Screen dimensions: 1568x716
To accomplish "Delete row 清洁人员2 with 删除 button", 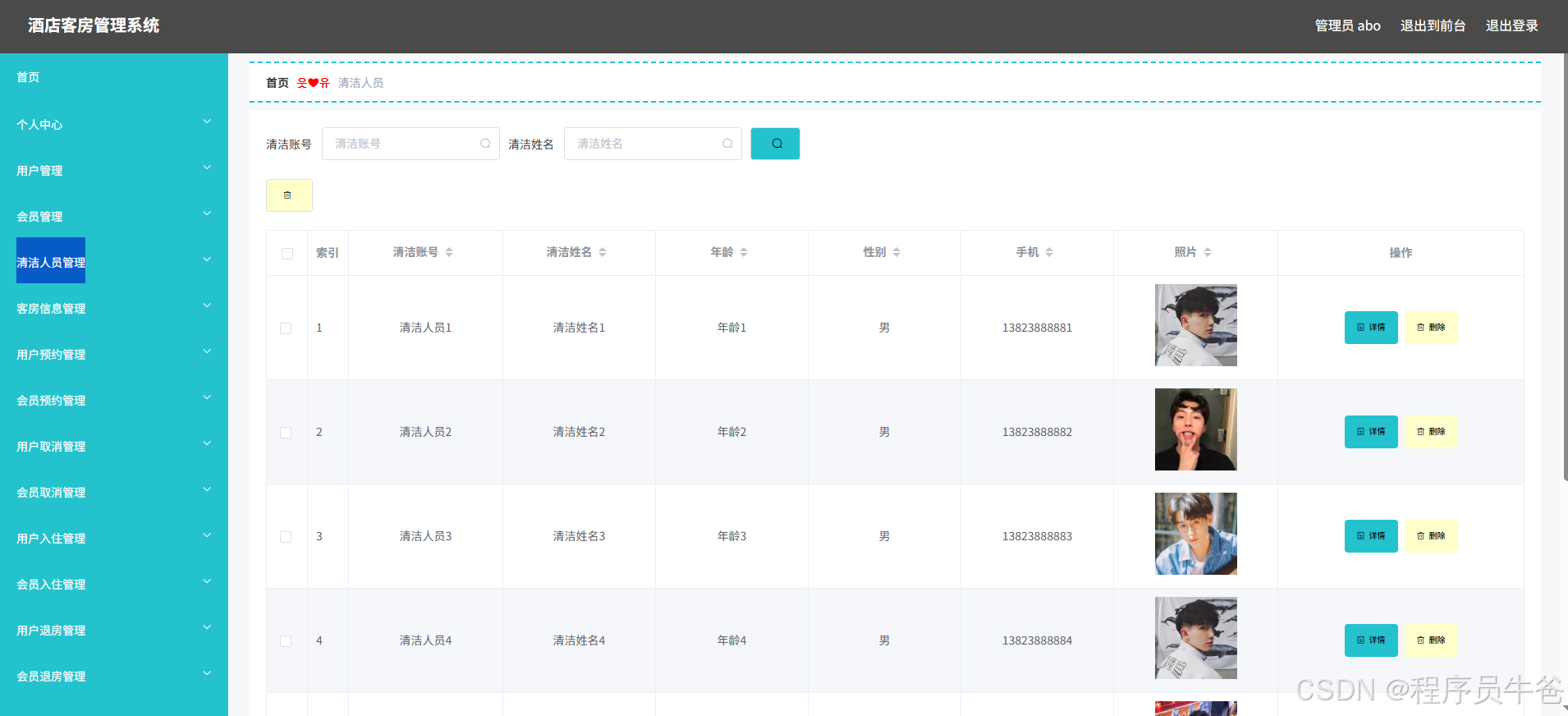I will pos(1431,432).
